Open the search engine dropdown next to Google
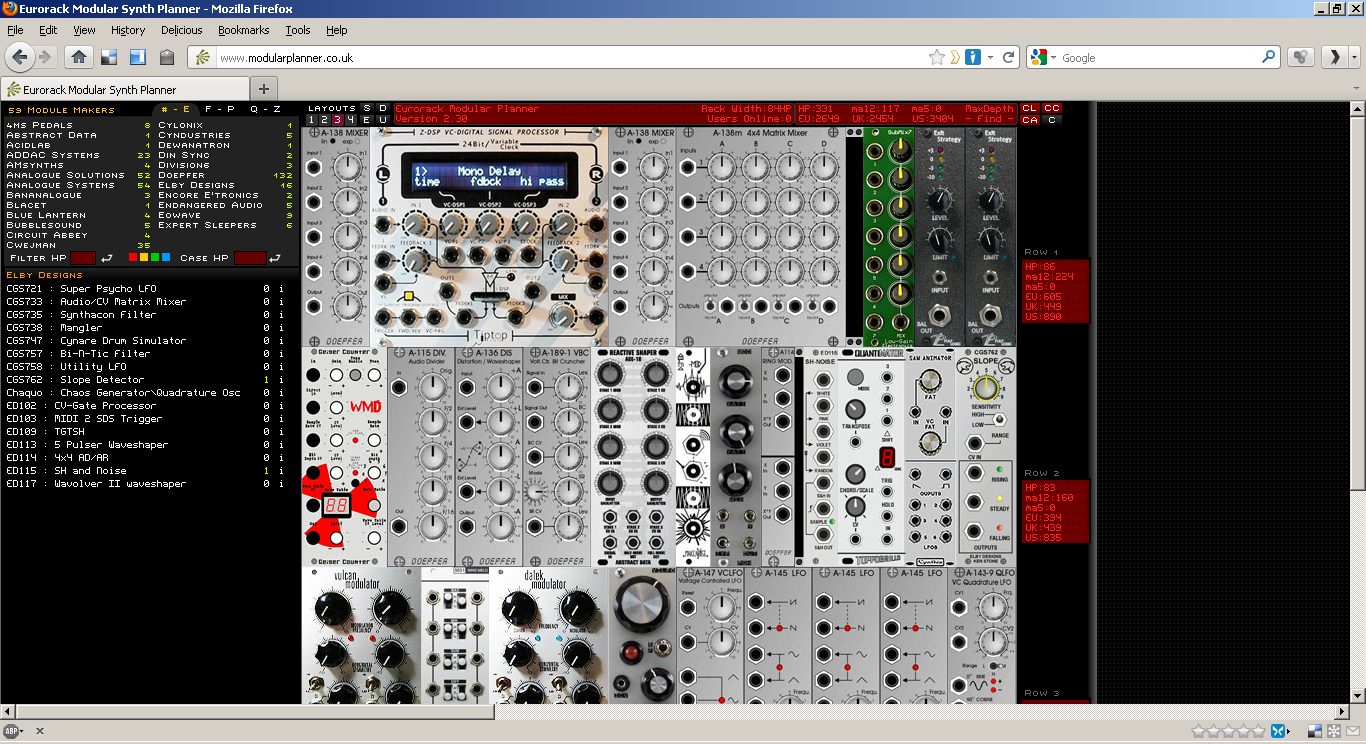Image resolution: width=1366 pixels, height=744 pixels. 1040,58
